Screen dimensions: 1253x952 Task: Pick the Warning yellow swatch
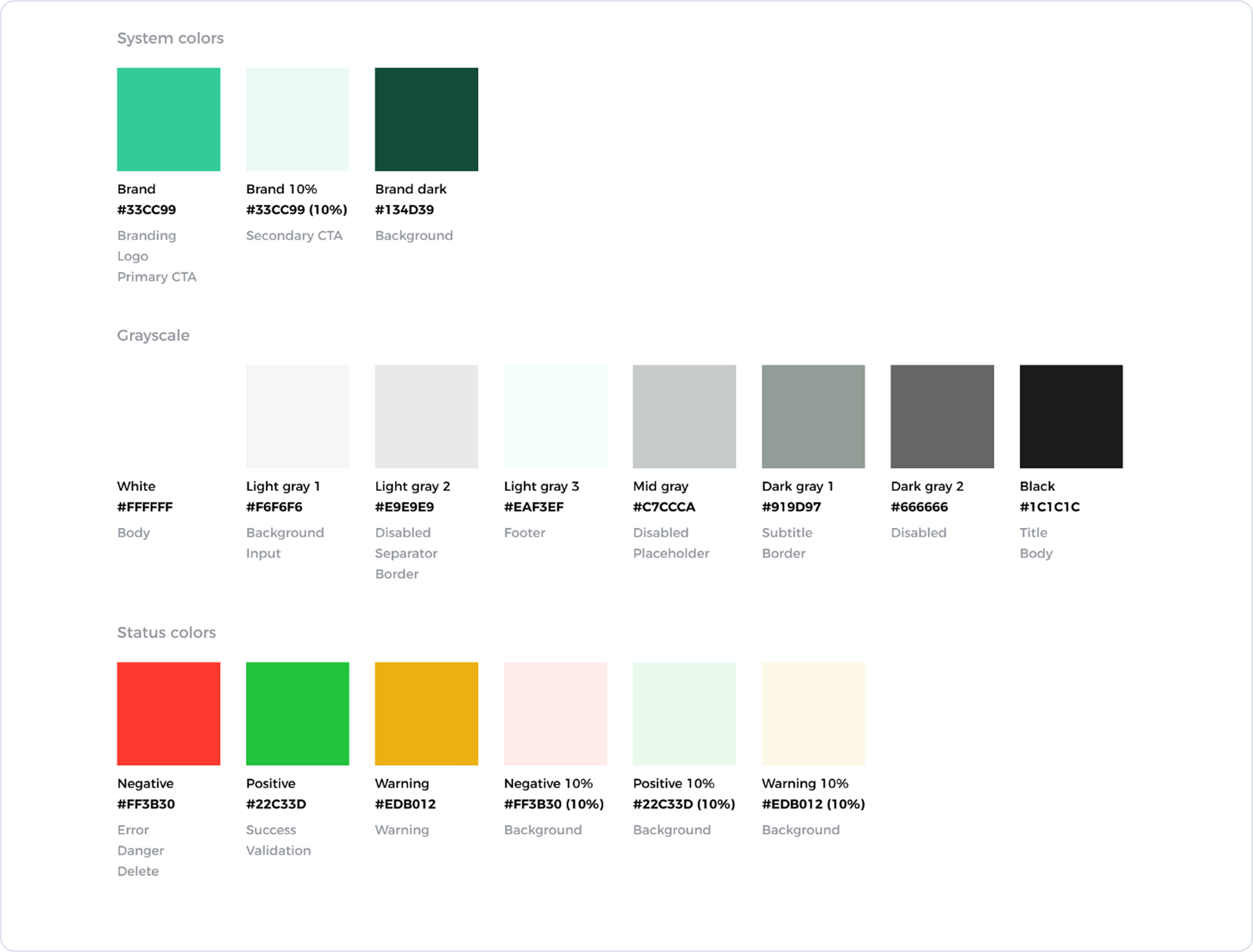click(x=426, y=713)
